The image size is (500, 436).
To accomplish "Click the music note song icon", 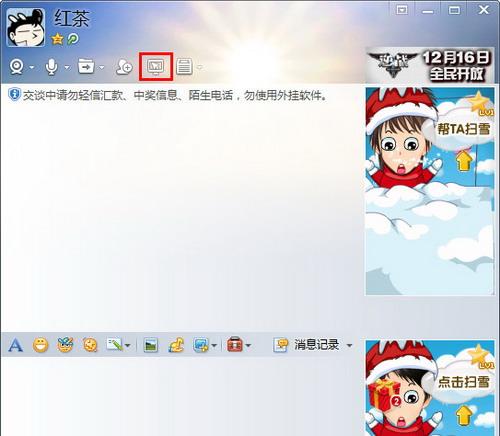I will click(176, 345).
